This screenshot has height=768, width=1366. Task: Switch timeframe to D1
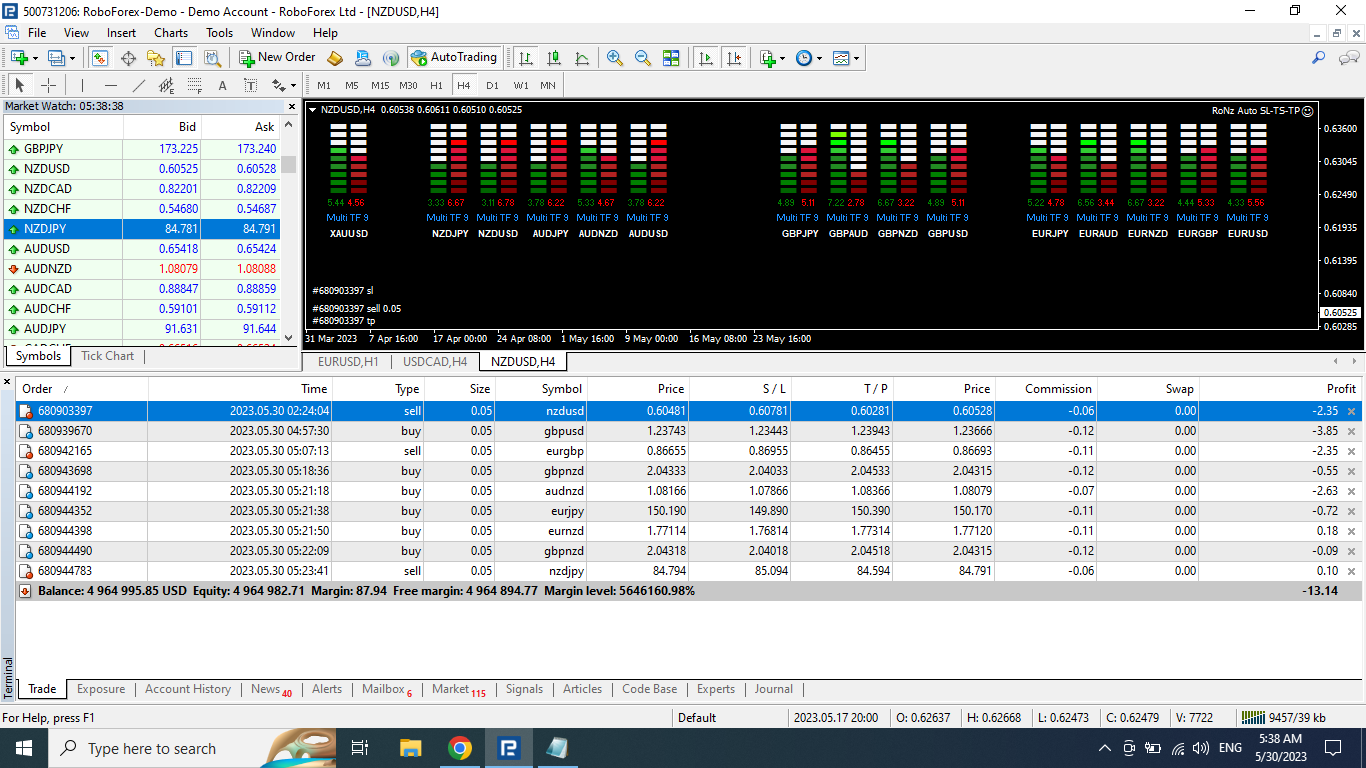tap(492, 85)
